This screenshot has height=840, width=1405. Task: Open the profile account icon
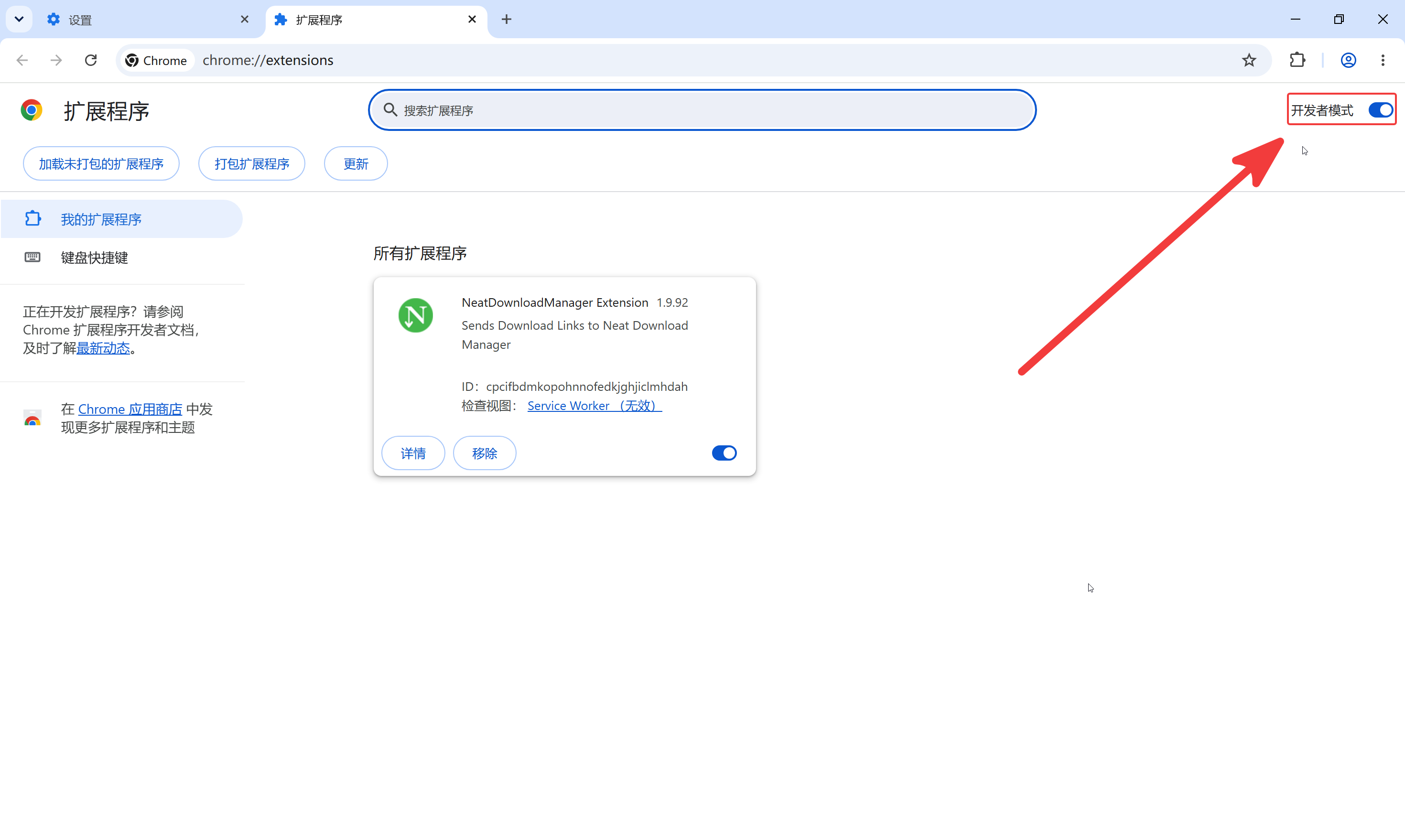click(x=1349, y=60)
